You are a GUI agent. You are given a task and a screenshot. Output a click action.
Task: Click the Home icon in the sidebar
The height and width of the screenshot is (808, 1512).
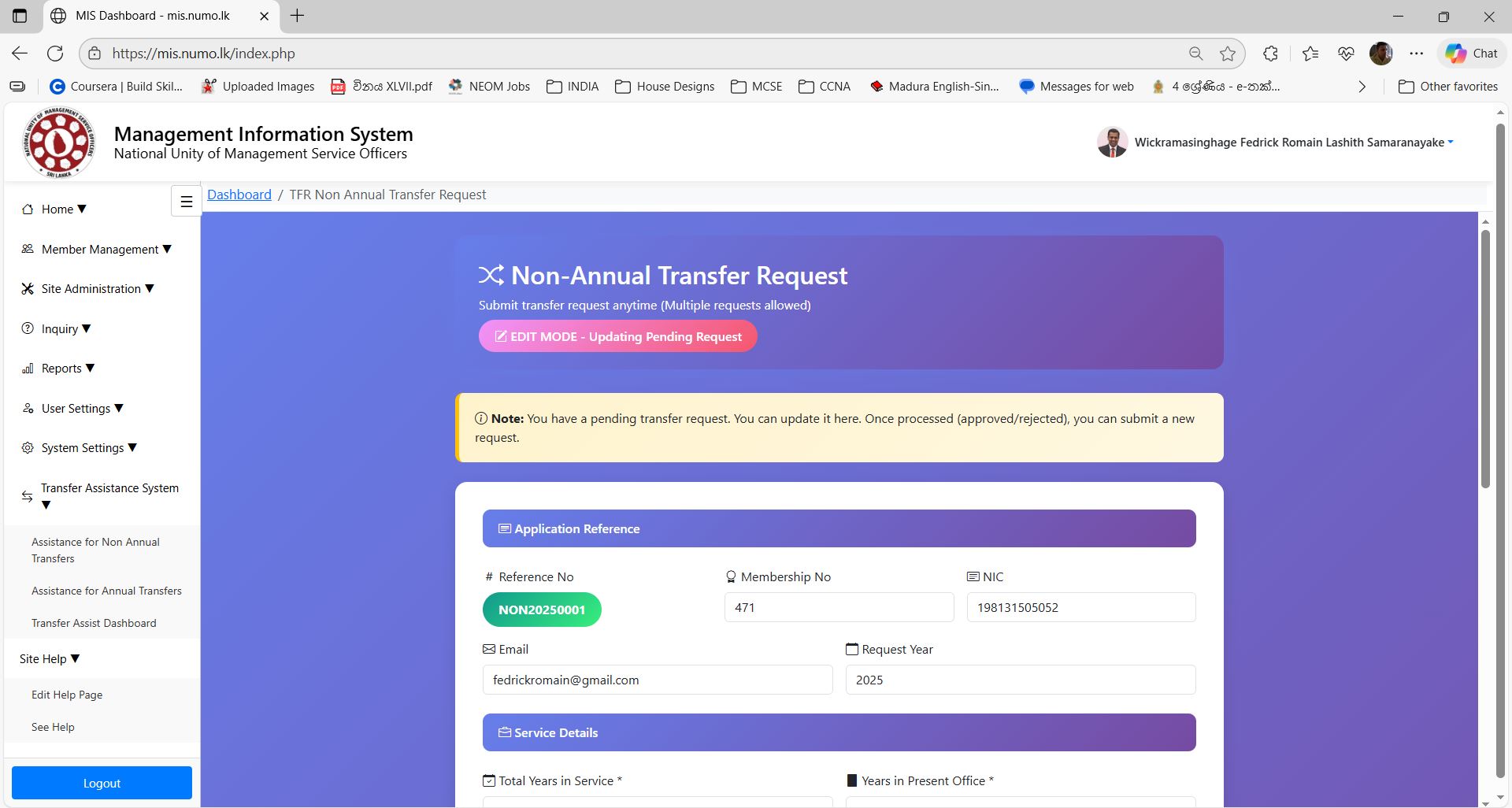click(26, 209)
